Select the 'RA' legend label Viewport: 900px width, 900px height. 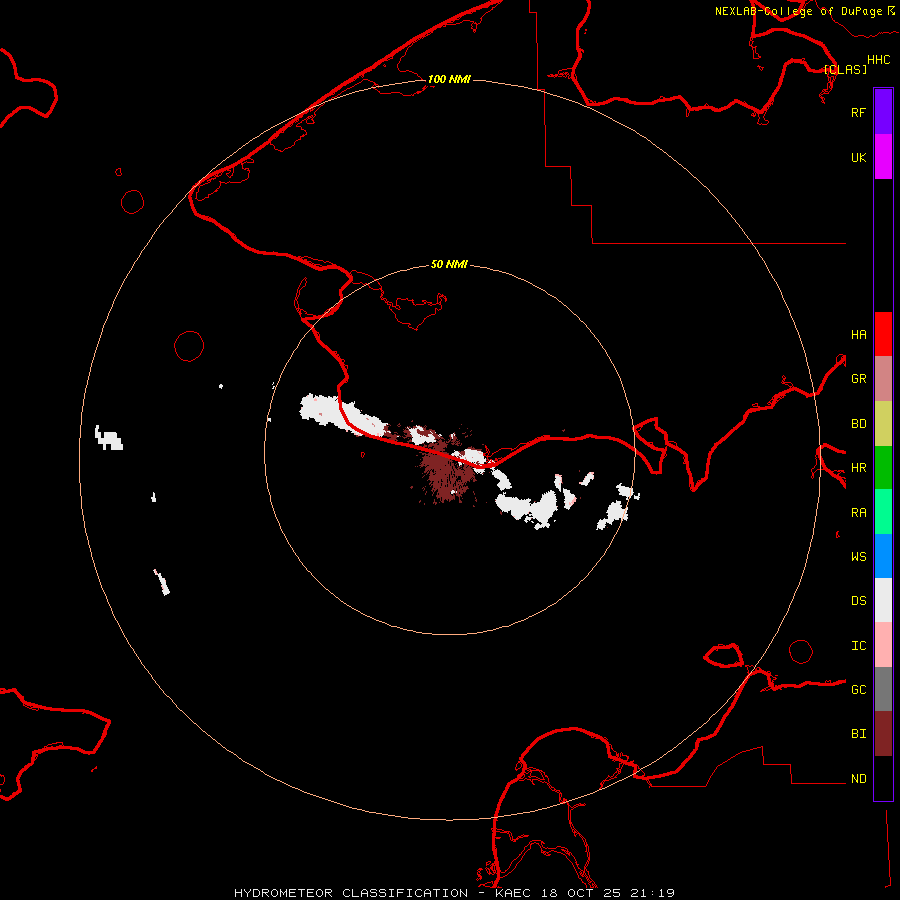pos(858,513)
